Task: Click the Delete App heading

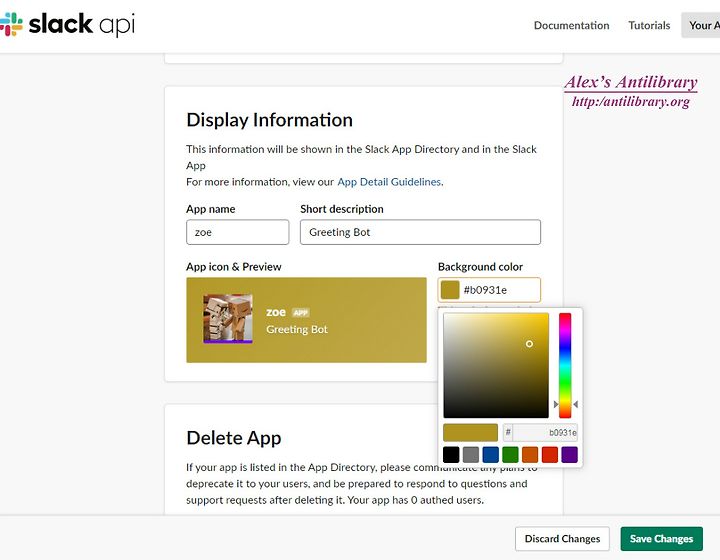Action: coord(234,438)
